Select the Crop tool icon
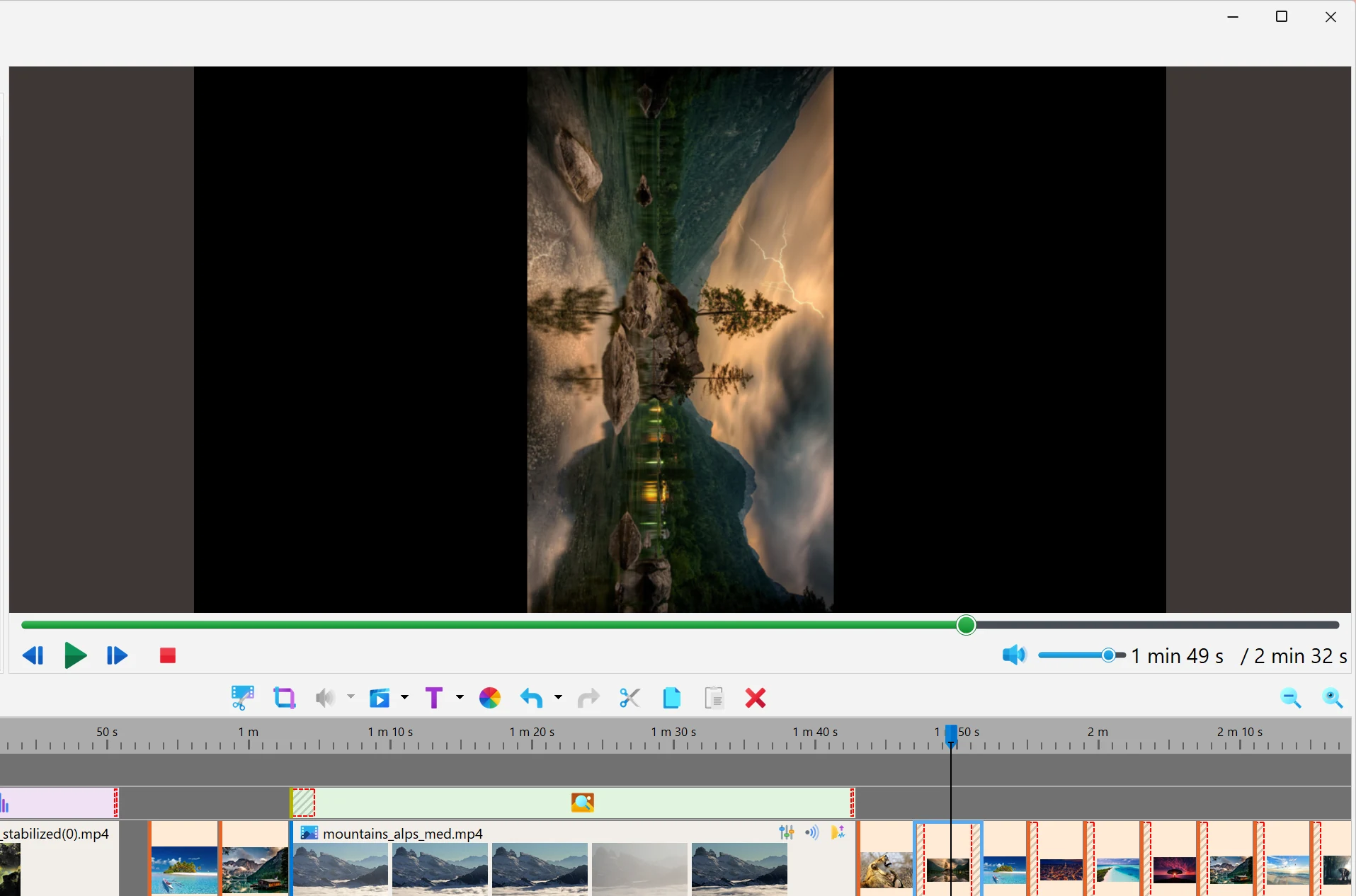1356x896 pixels. (284, 698)
